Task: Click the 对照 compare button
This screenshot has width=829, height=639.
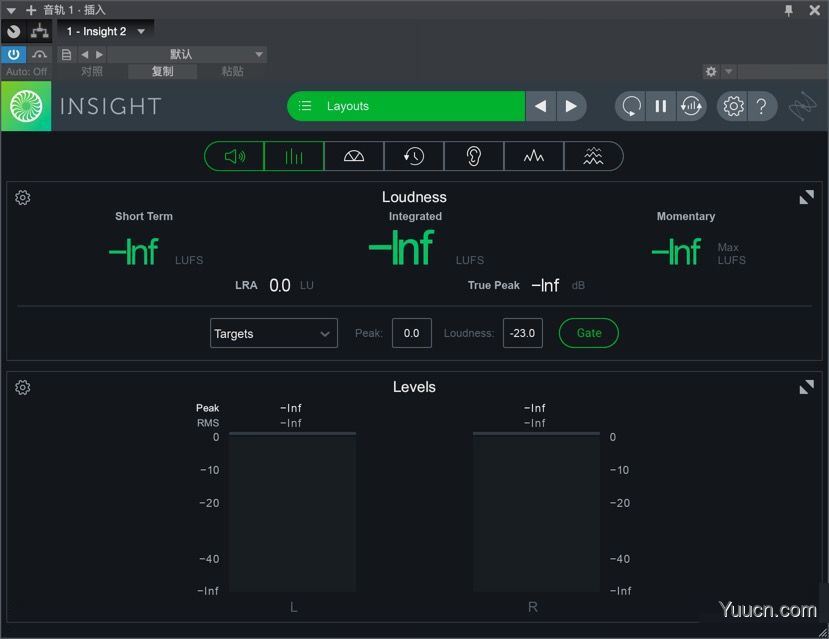Action: 92,71
